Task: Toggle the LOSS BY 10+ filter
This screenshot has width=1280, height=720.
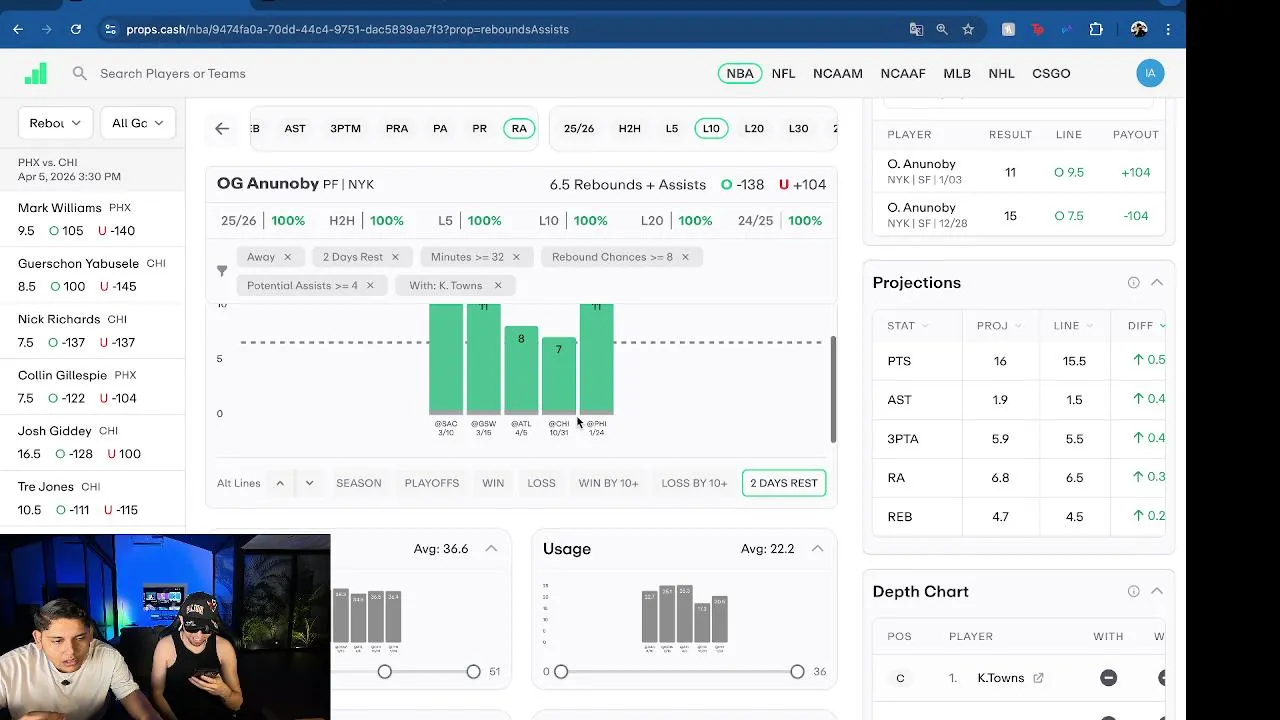Action: [x=694, y=483]
